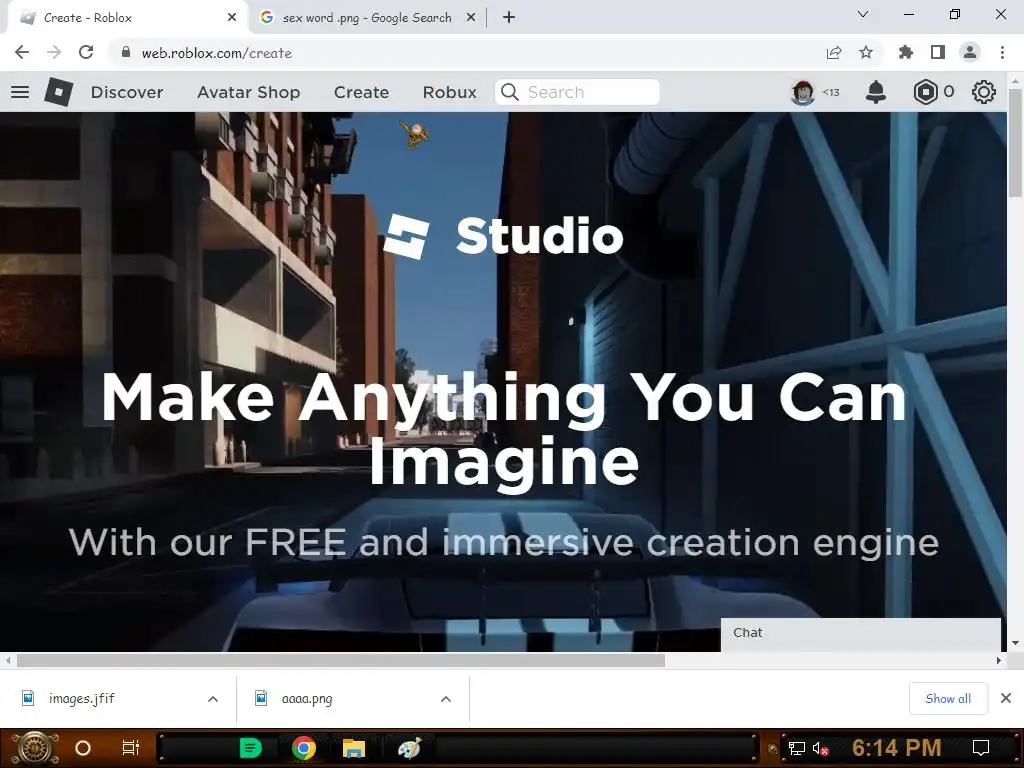Click the network tray icon
The height and width of the screenshot is (768, 1024).
pyautogui.click(x=797, y=748)
